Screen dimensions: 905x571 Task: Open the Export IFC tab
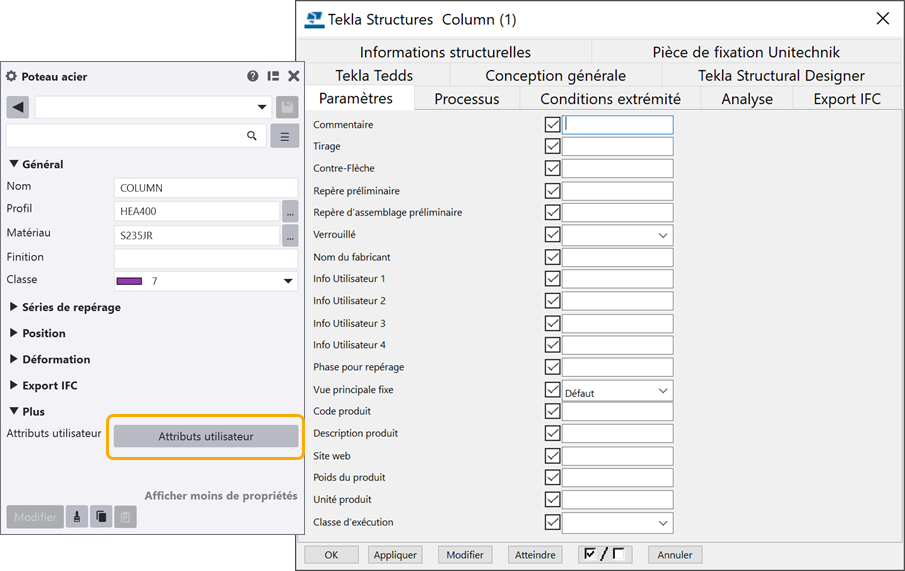point(847,98)
